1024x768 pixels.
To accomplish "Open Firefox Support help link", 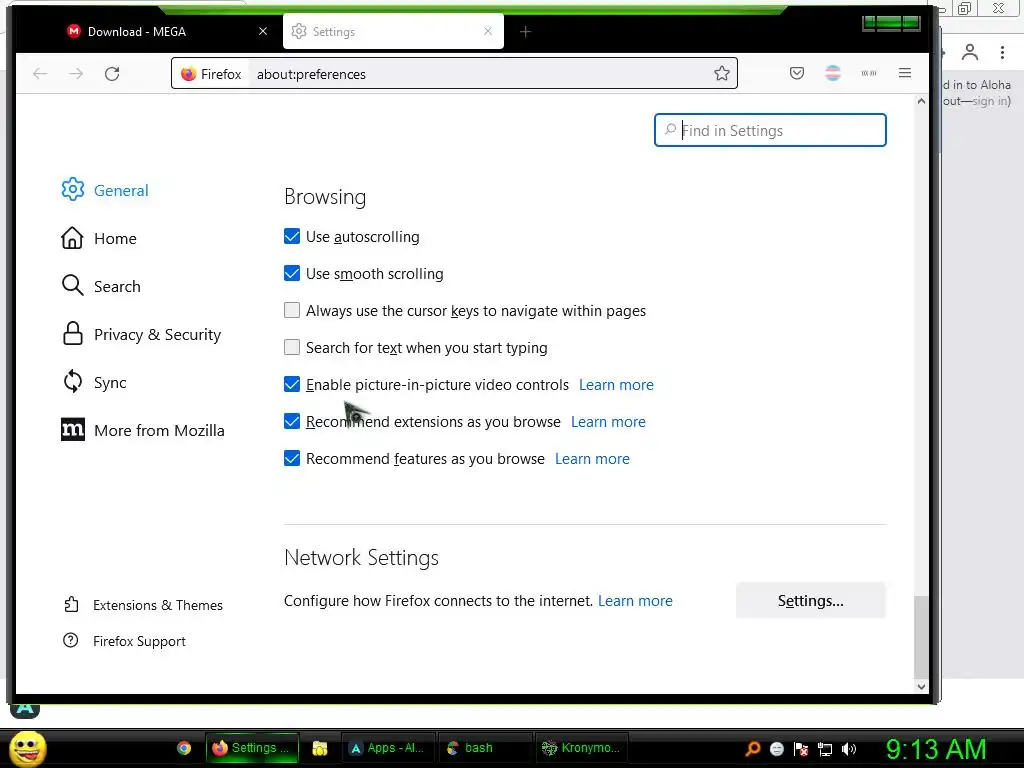I will click(124, 641).
